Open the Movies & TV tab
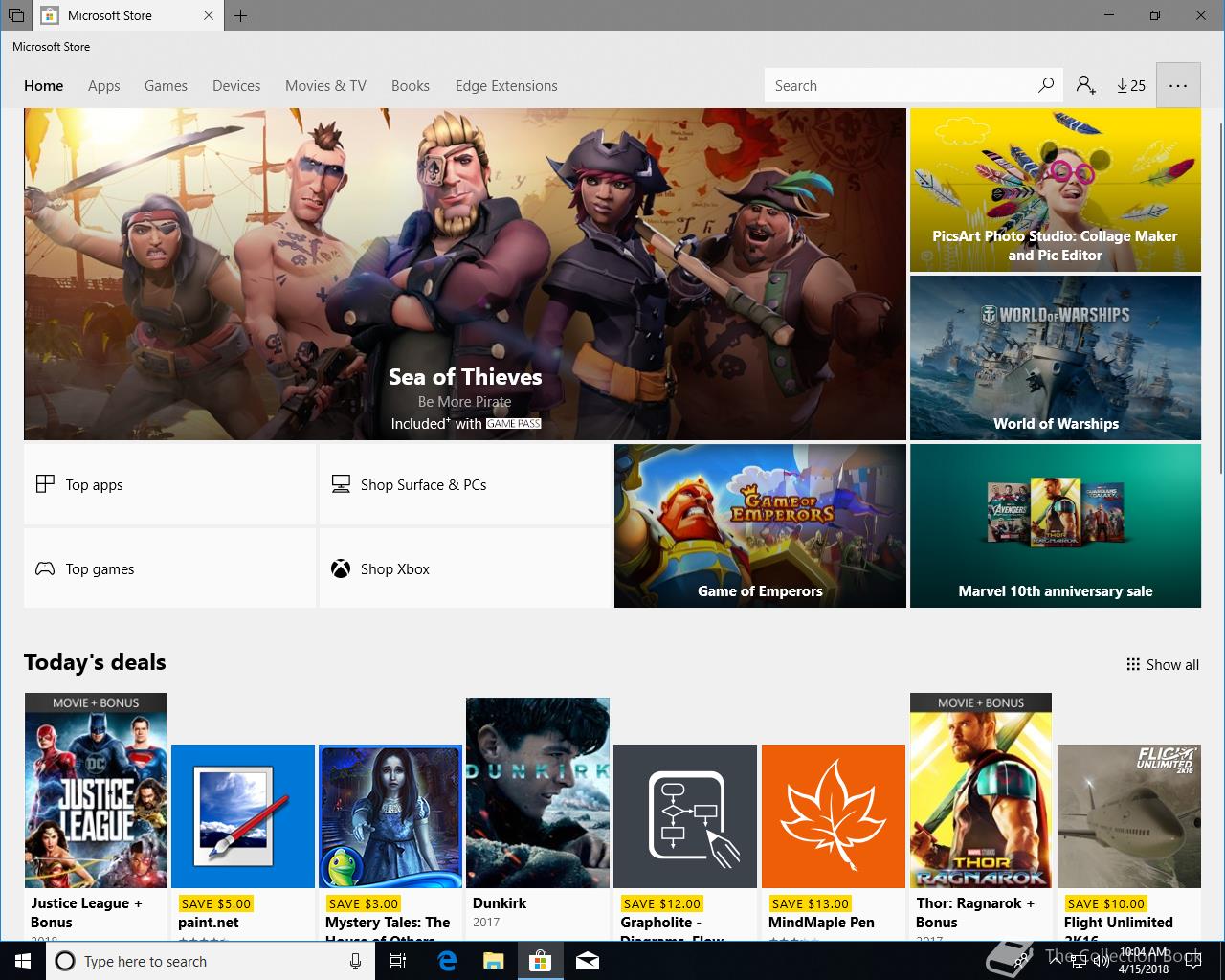 coord(325,85)
